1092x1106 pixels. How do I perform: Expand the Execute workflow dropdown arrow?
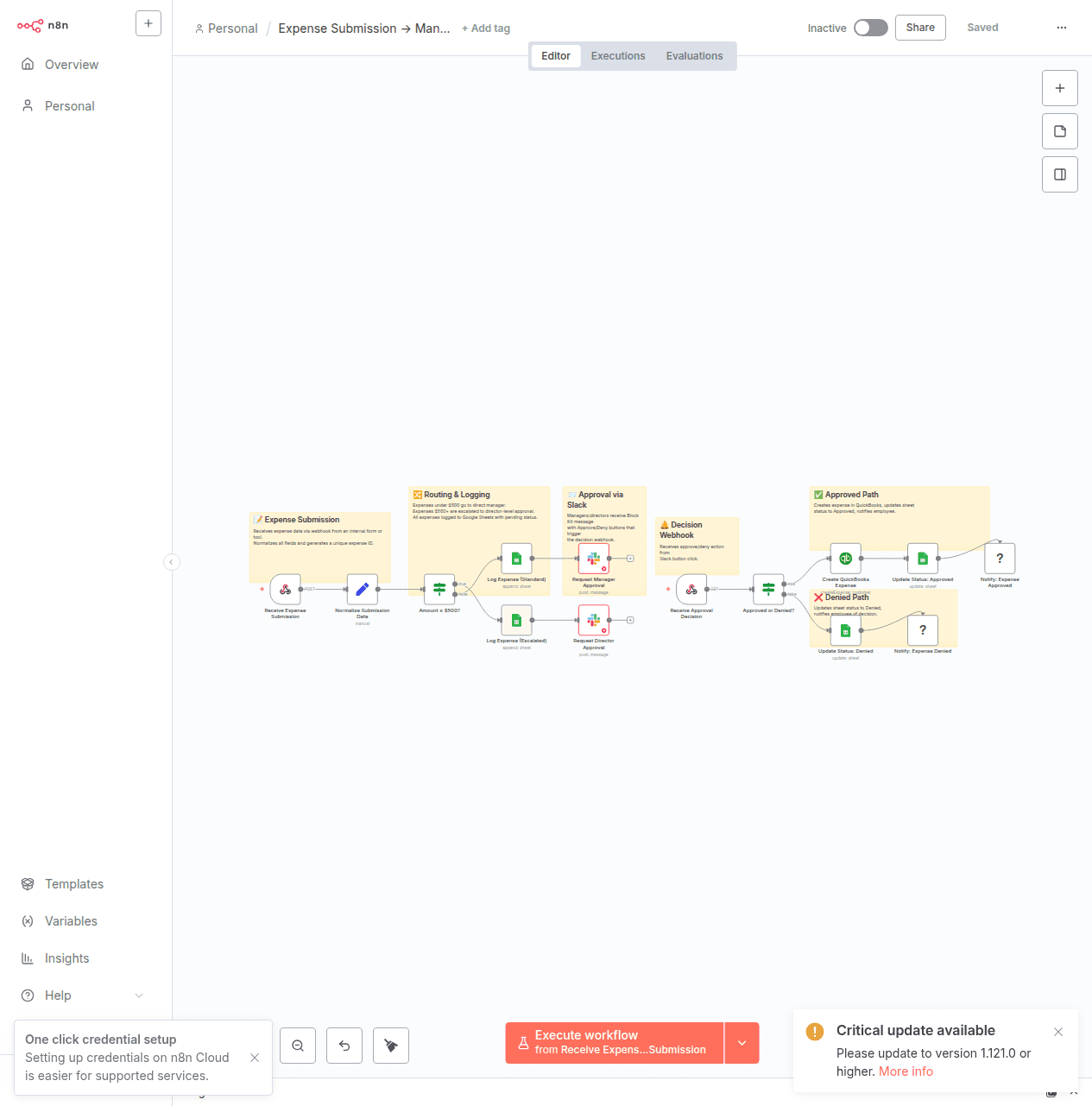(742, 1043)
